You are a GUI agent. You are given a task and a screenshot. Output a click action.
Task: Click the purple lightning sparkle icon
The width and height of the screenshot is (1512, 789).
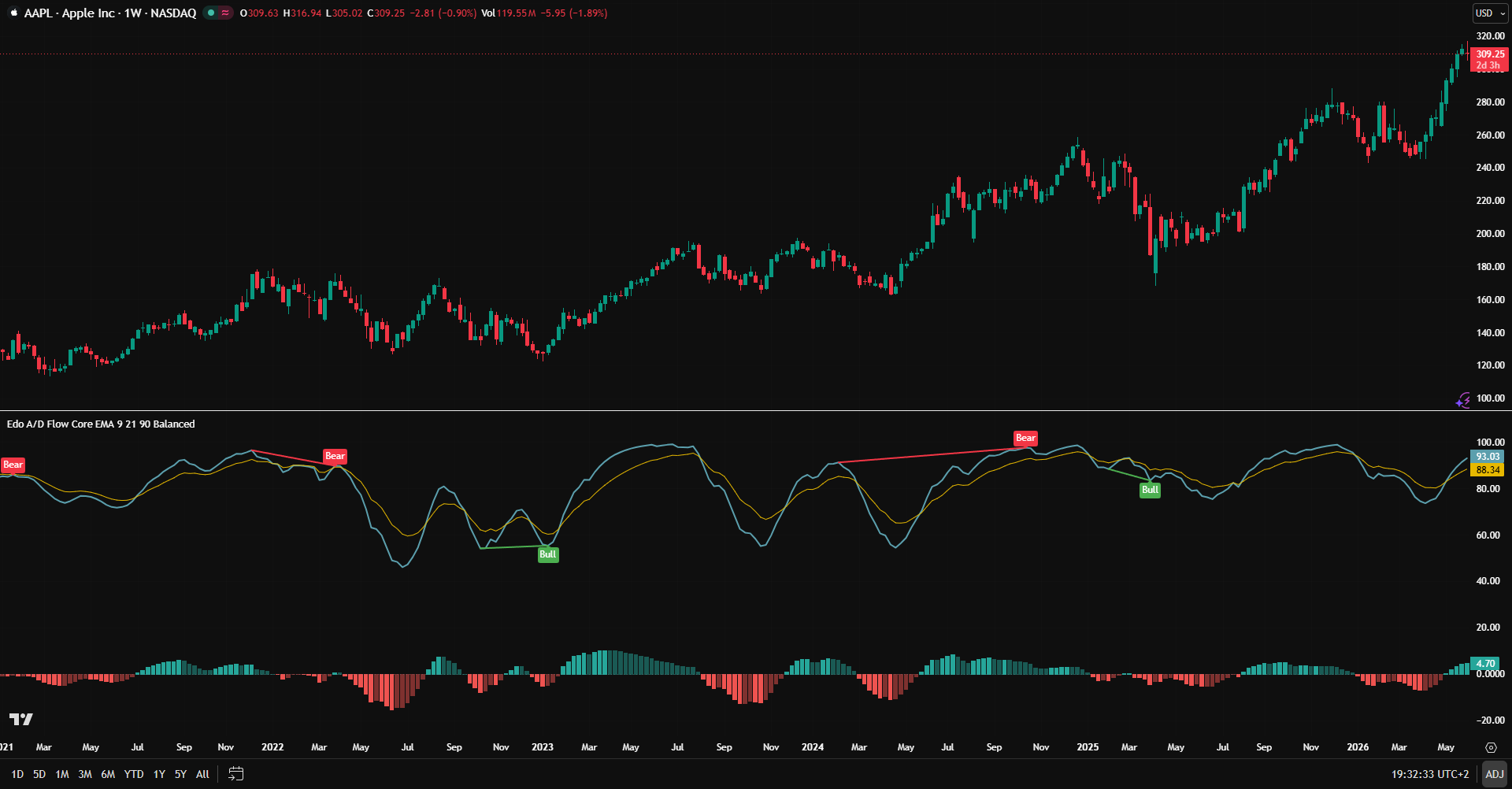(1462, 401)
